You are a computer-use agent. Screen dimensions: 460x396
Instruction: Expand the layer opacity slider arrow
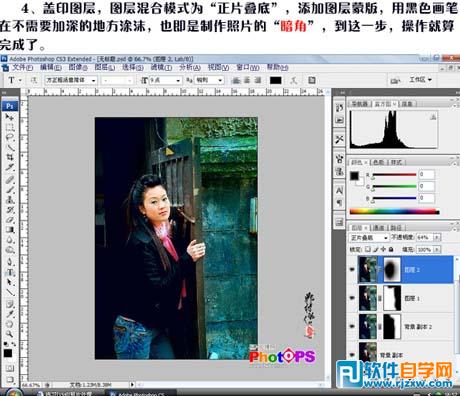point(437,238)
